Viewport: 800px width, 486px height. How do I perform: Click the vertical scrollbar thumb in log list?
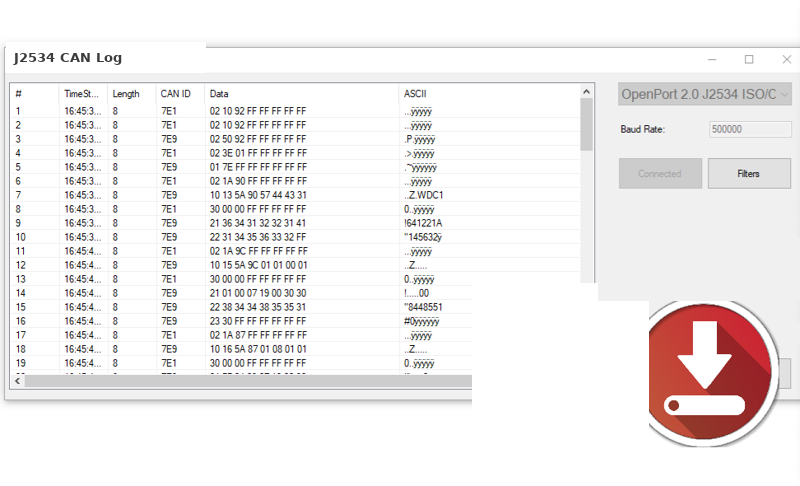pyautogui.click(x=586, y=125)
